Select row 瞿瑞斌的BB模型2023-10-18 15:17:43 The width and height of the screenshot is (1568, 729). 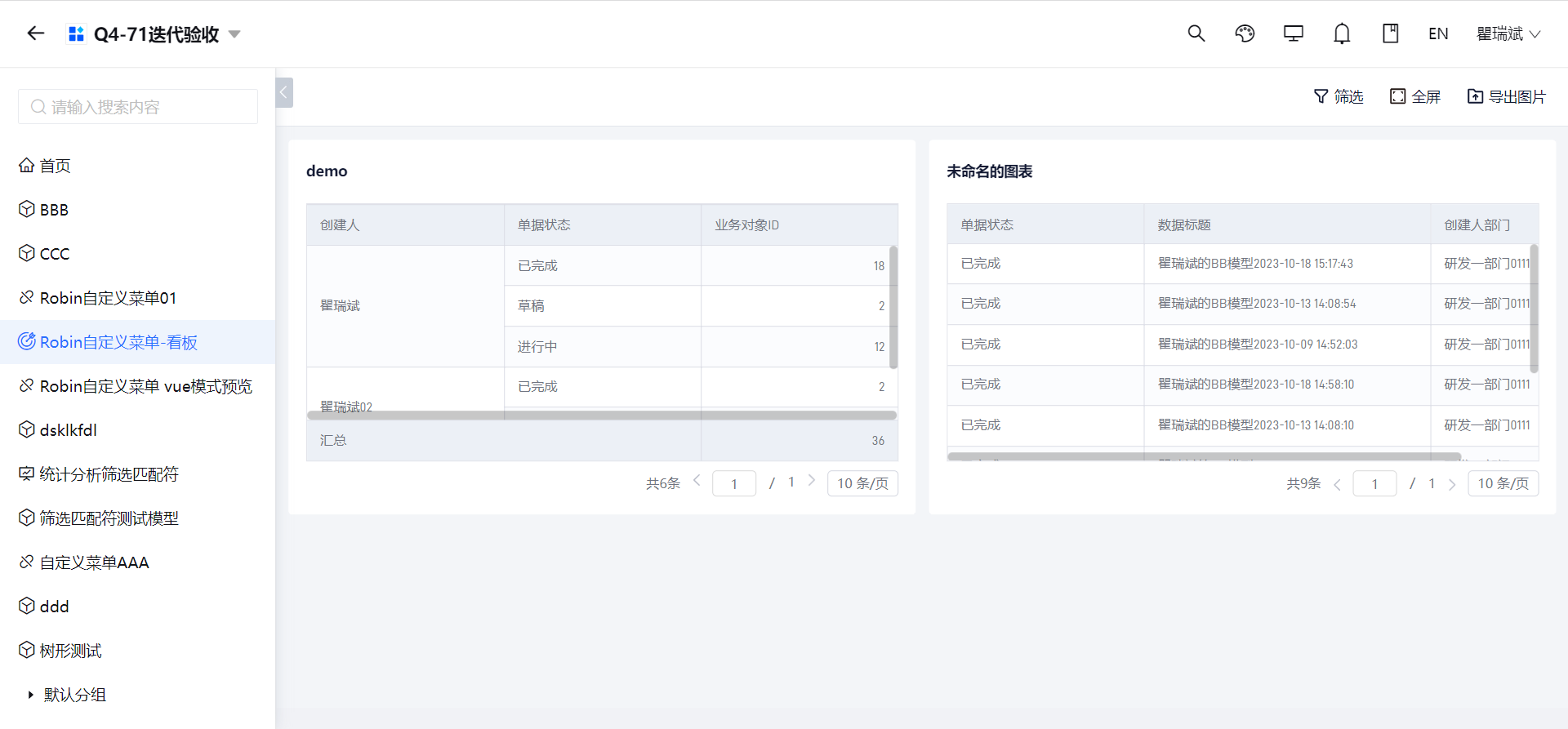point(1243,264)
